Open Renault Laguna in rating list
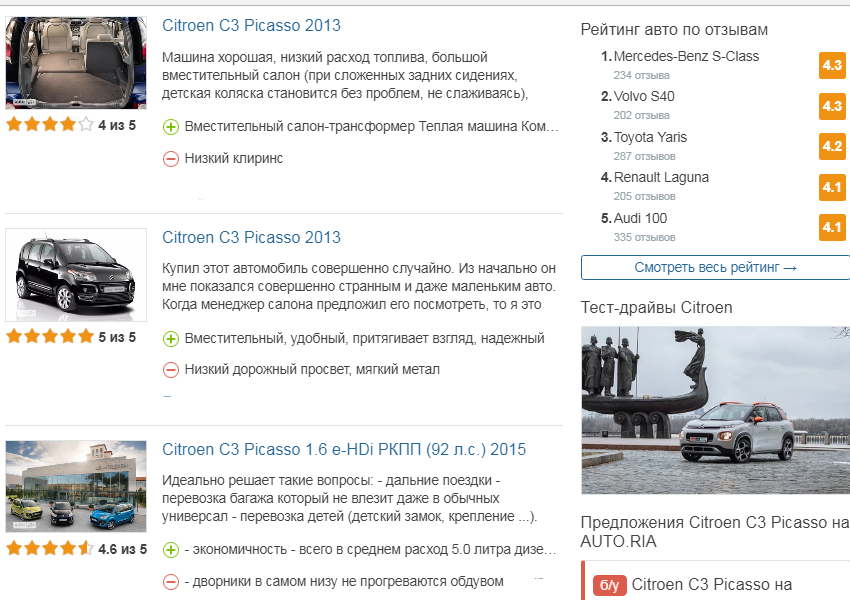The height and width of the screenshot is (600, 850). (661, 177)
